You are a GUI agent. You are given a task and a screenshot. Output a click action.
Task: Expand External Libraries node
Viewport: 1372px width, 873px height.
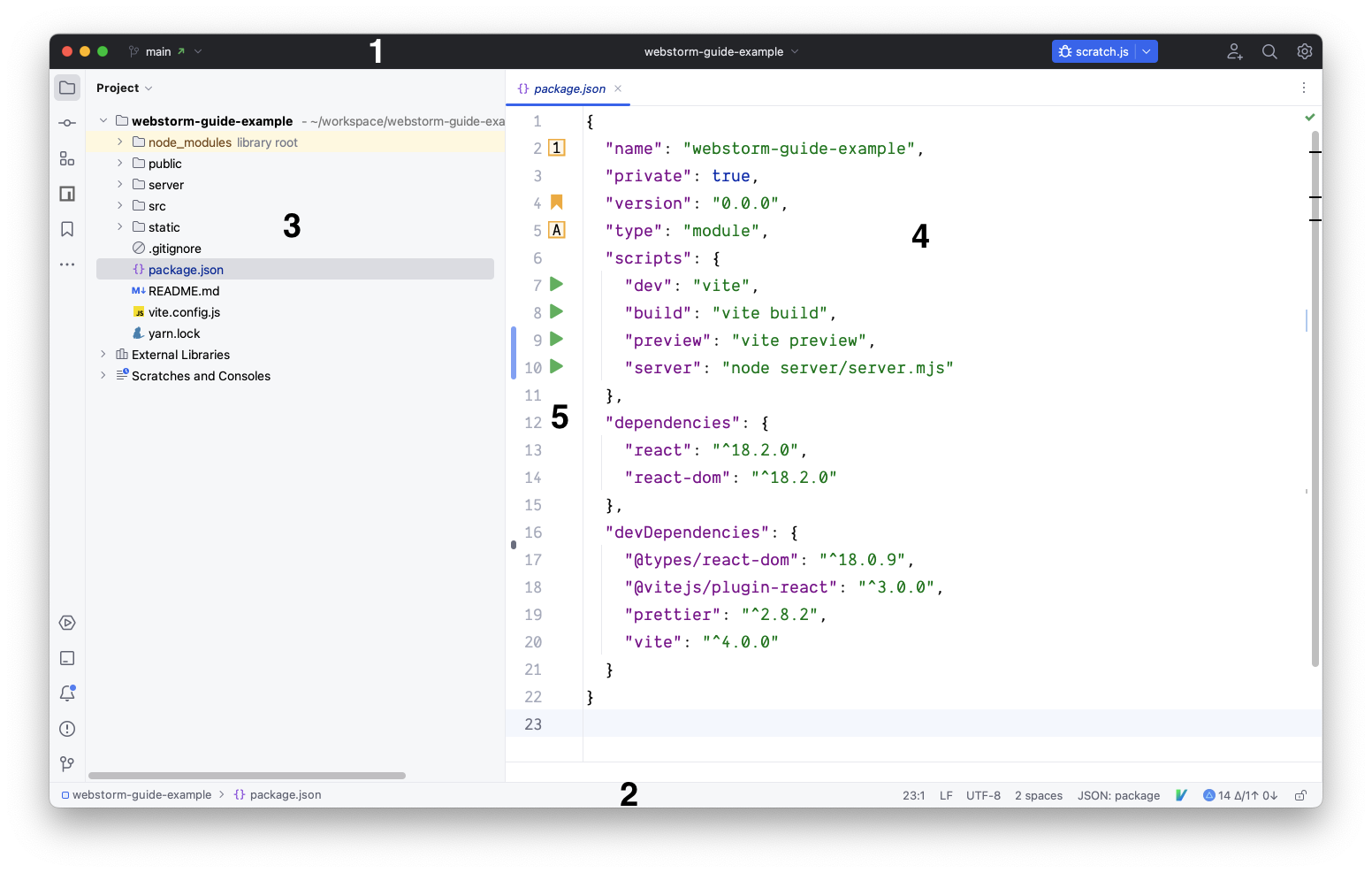click(103, 354)
